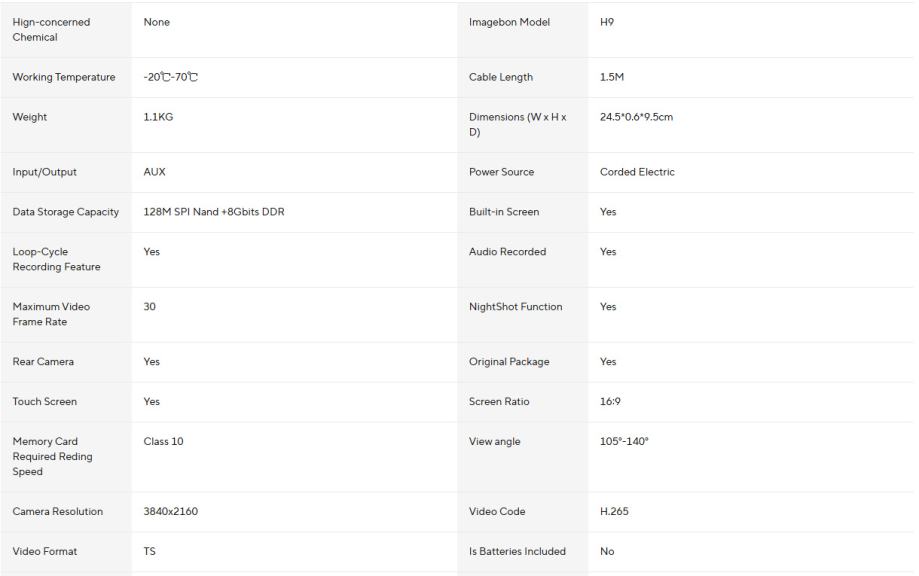Click the "Is Batteries Included" label

(517, 551)
